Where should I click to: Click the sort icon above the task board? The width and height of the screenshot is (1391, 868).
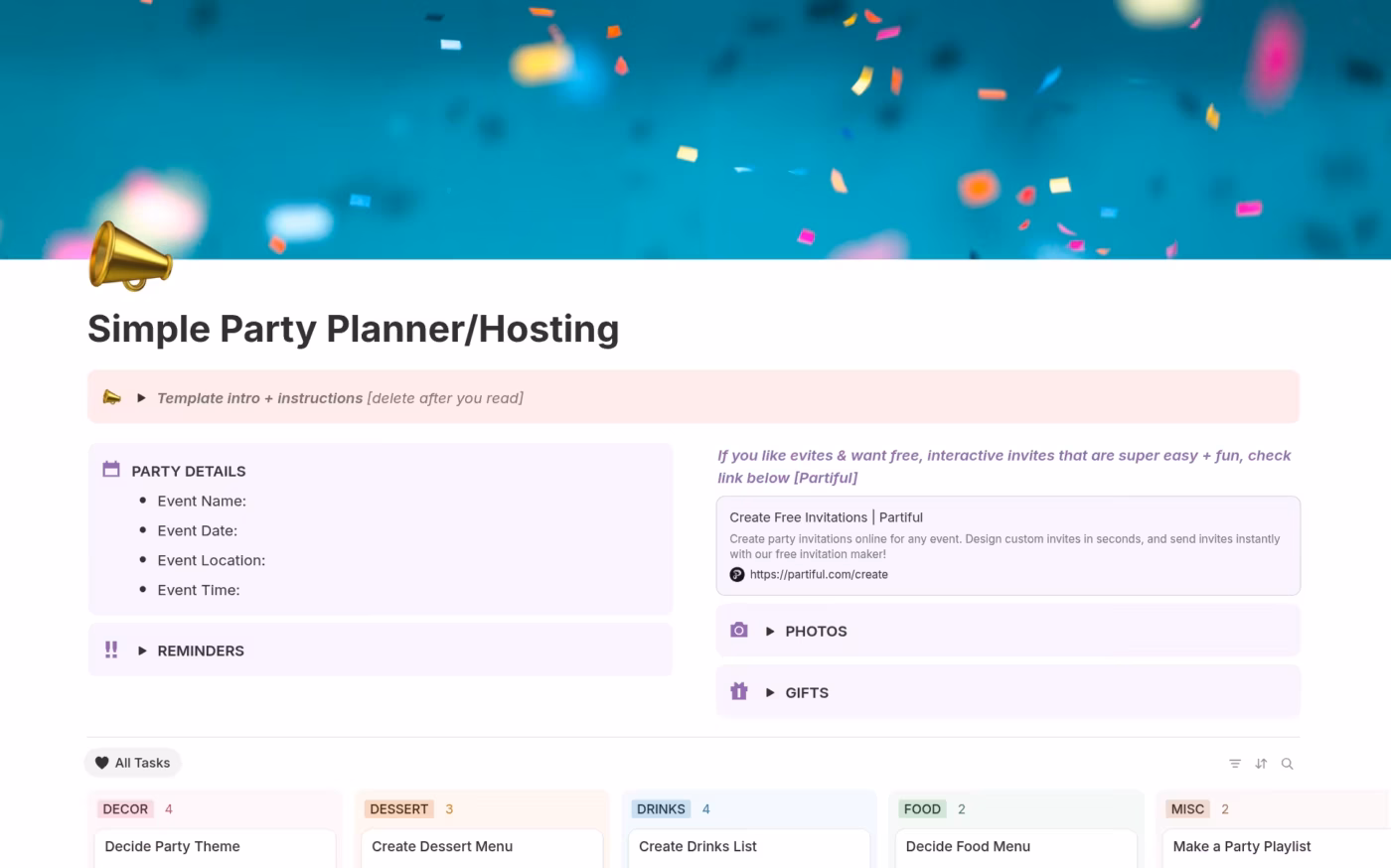[1261, 763]
